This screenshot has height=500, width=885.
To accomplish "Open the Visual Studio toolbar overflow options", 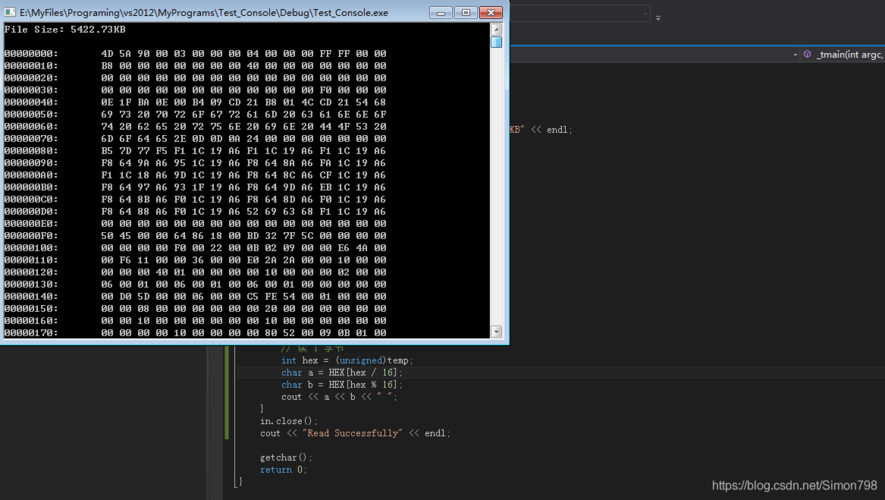I will [658, 18].
